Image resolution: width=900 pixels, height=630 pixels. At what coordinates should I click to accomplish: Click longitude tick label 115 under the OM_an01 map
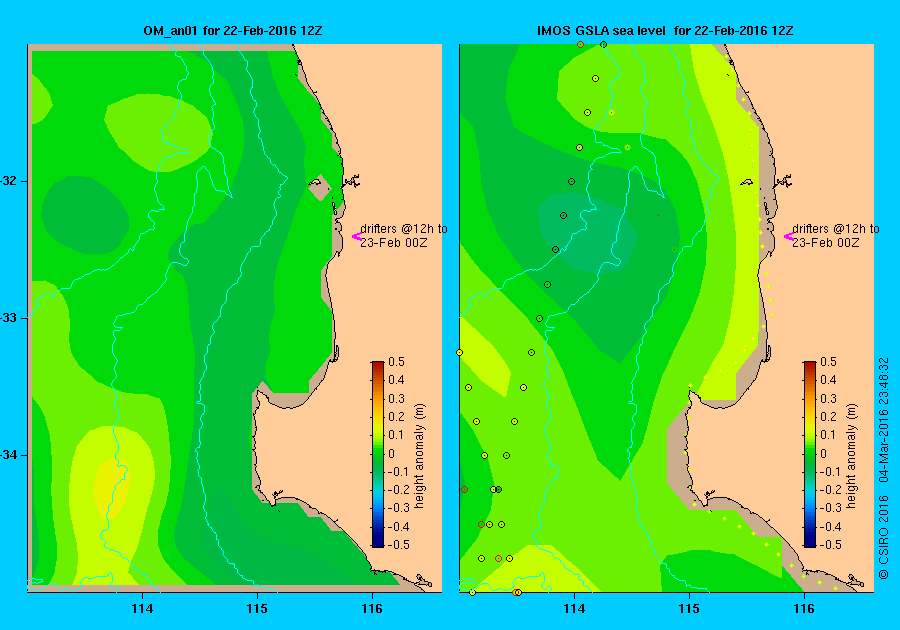(x=257, y=609)
